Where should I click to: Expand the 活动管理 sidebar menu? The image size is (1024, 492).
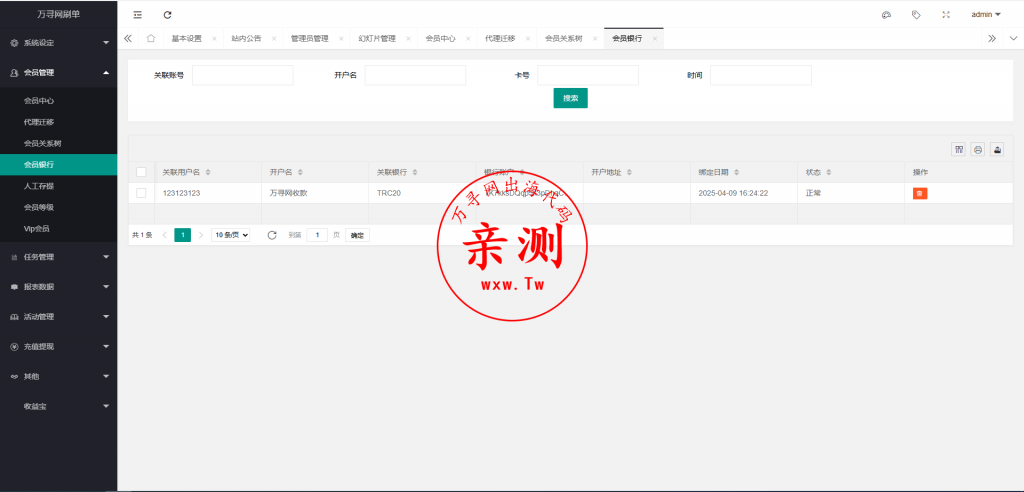coord(59,317)
